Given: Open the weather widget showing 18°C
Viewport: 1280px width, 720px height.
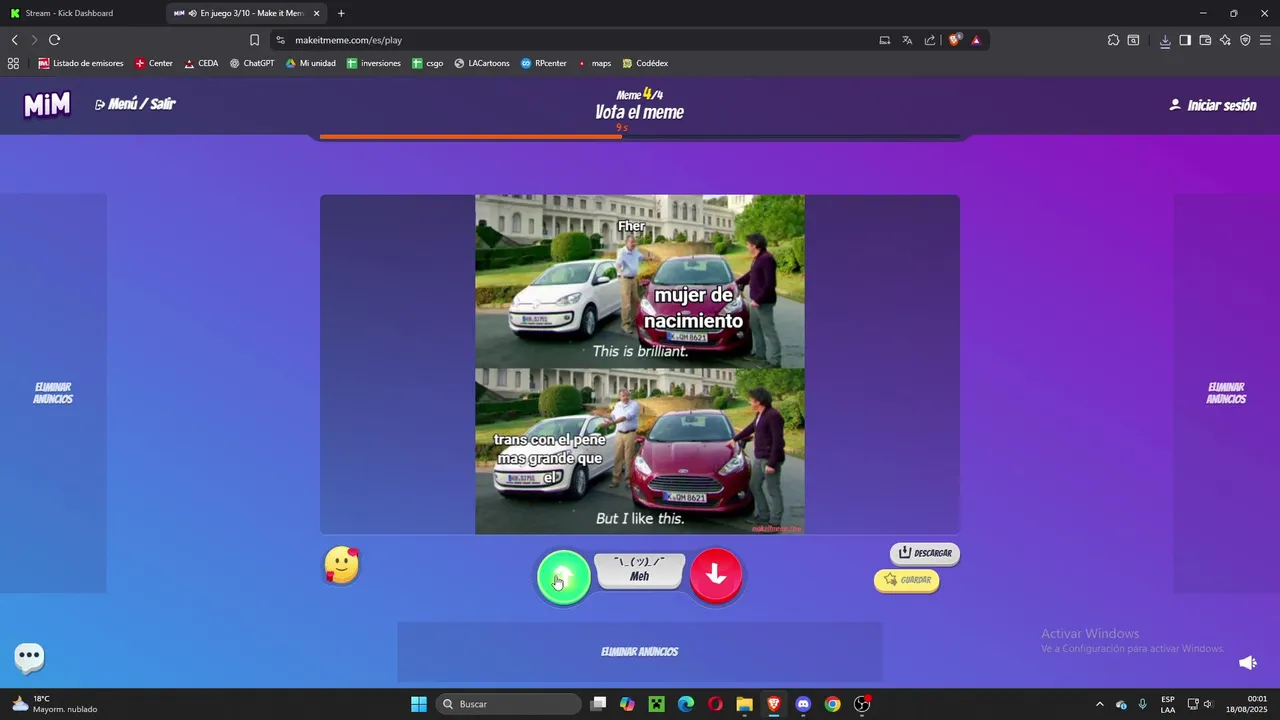Looking at the screenshot, I should coord(55,704).
